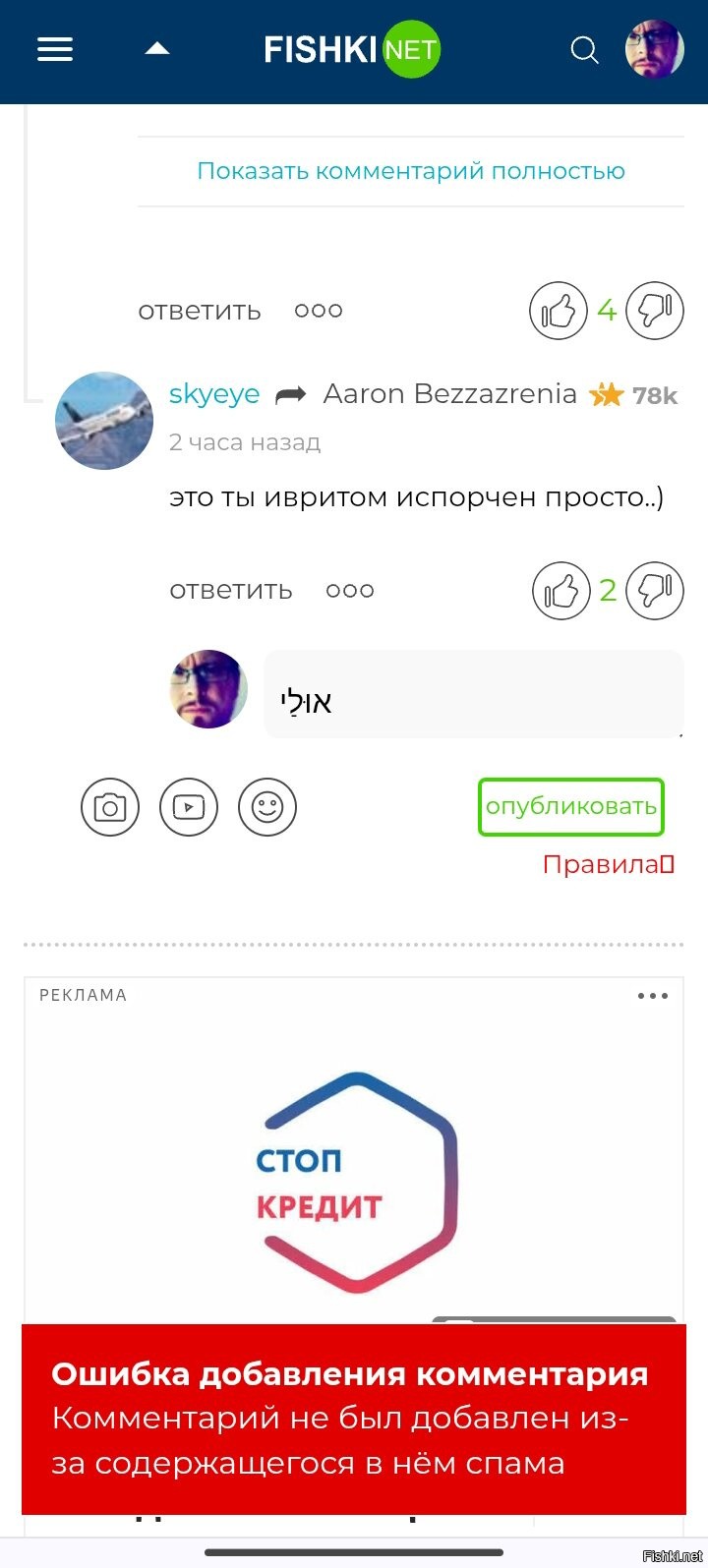Go to FISHKI NET home logo
Image resolution: width=708 pixels, height=1568 pixels.
[x=352, y=49]
